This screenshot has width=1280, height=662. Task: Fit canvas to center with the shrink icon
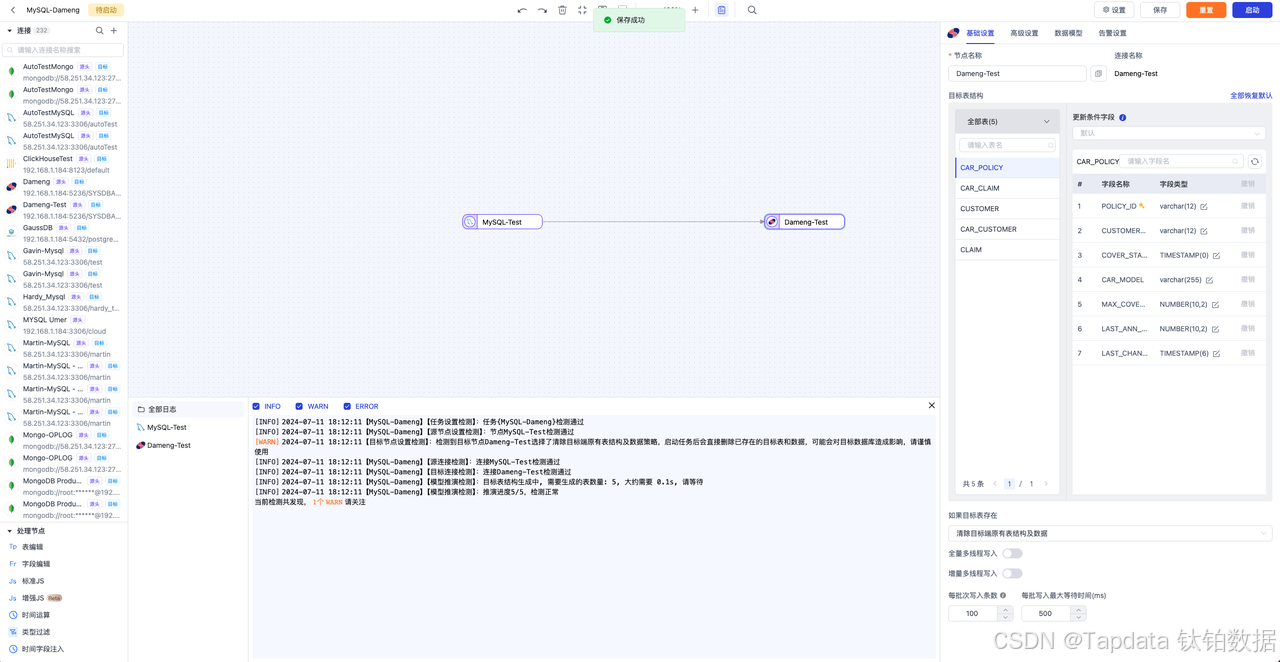pos(582,10)
